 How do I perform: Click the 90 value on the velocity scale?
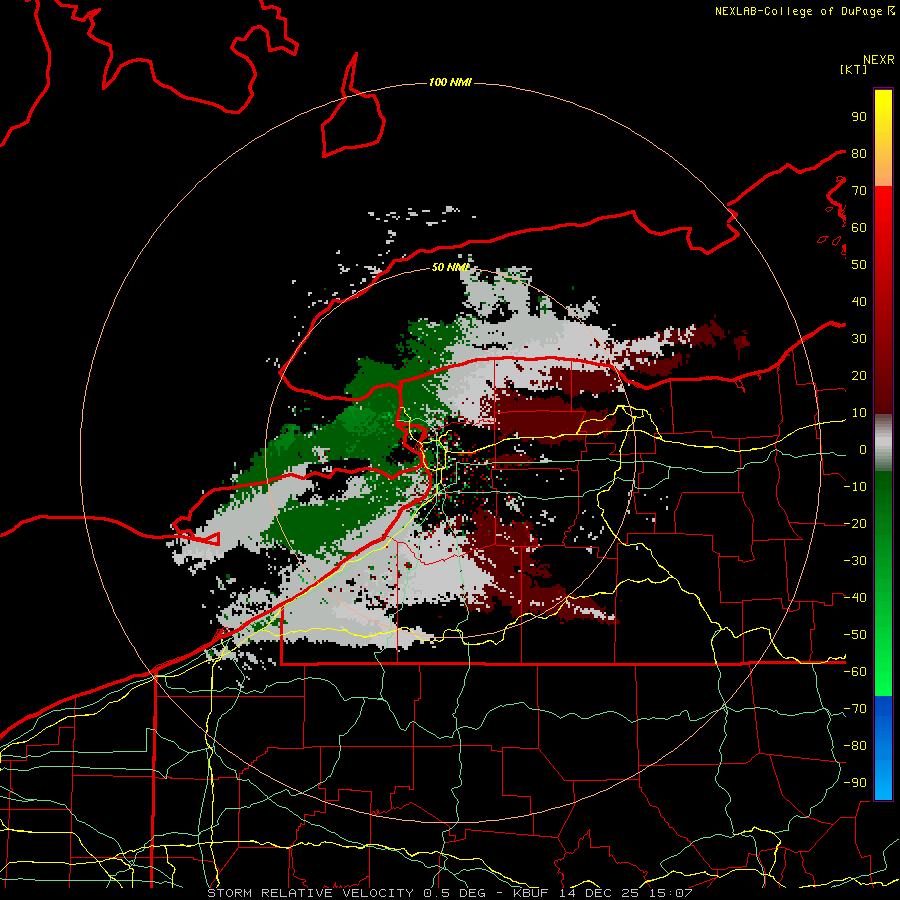point(859,117)
